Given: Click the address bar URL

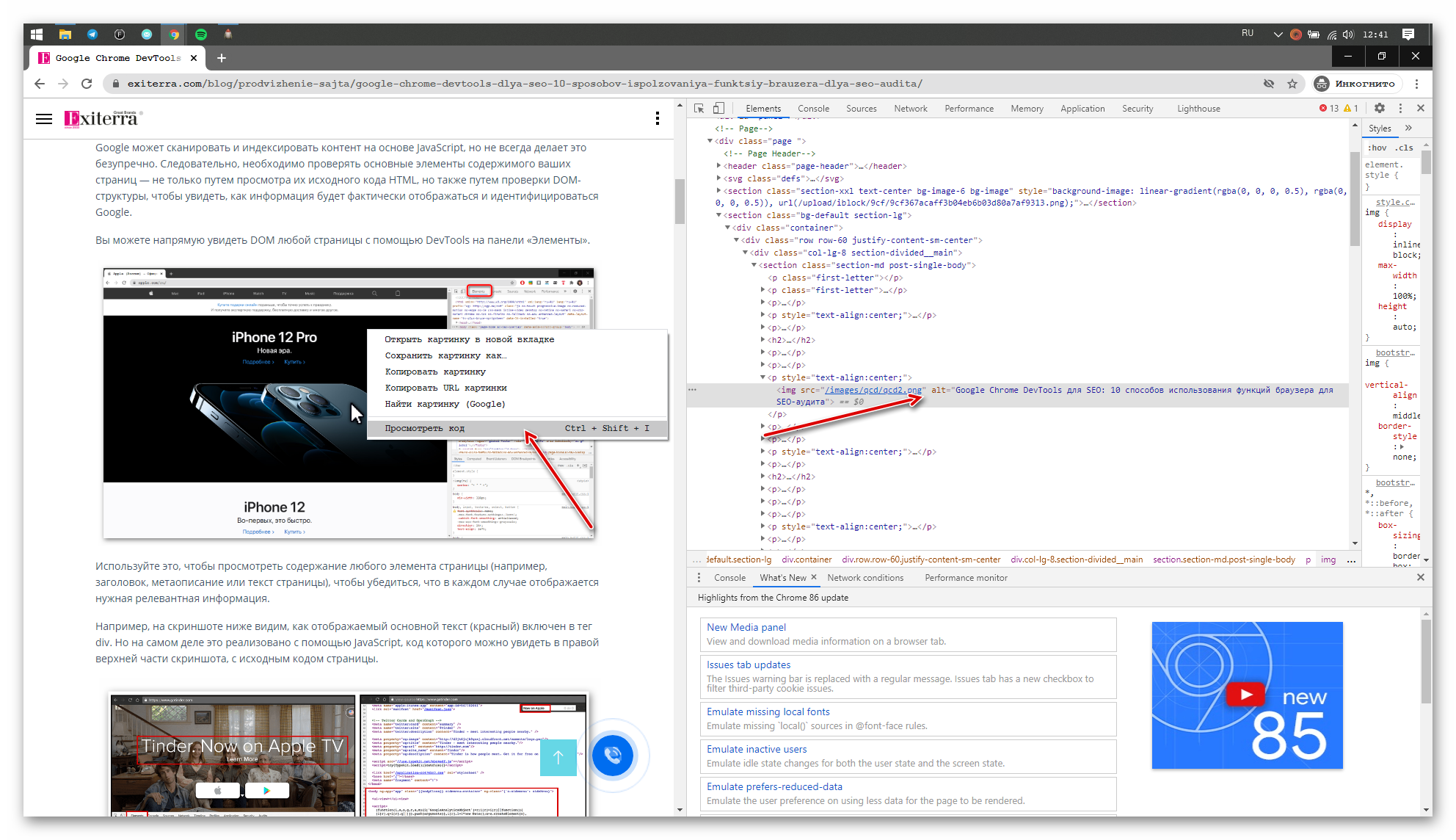Looking at the screenshot, I should point(525,84).
